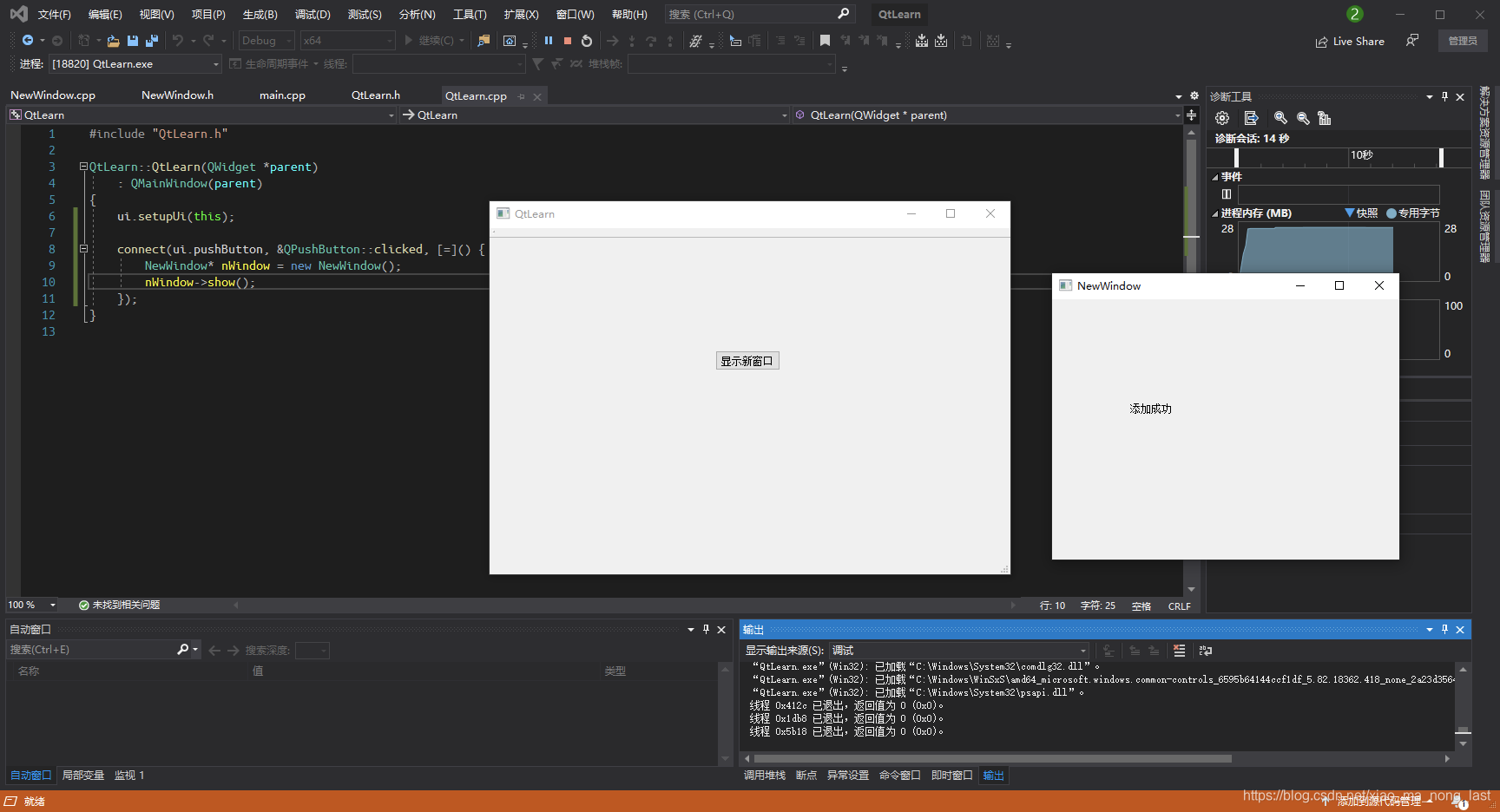This screenshot has height=812, width=1500.
Task: Clear all output with the red X icon
Action: [x=1179, y=651]
